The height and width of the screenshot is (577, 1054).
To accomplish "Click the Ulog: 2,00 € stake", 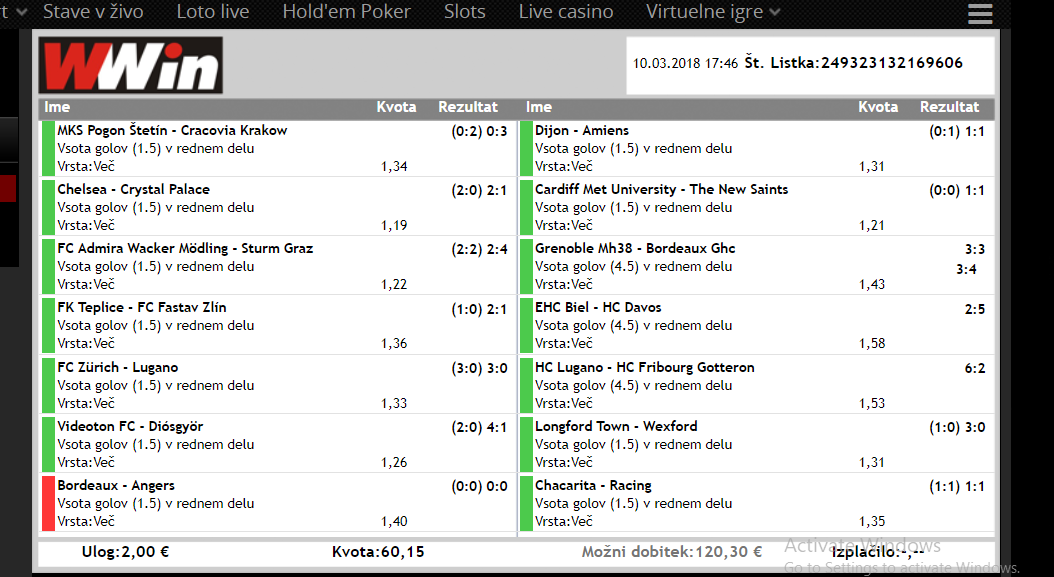I will point(126,552).
